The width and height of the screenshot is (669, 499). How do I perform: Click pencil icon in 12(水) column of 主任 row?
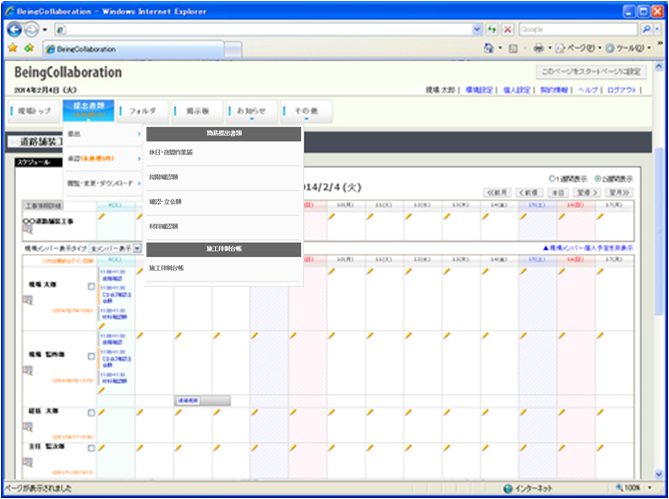pyautogui.click(x=408, y=447)
